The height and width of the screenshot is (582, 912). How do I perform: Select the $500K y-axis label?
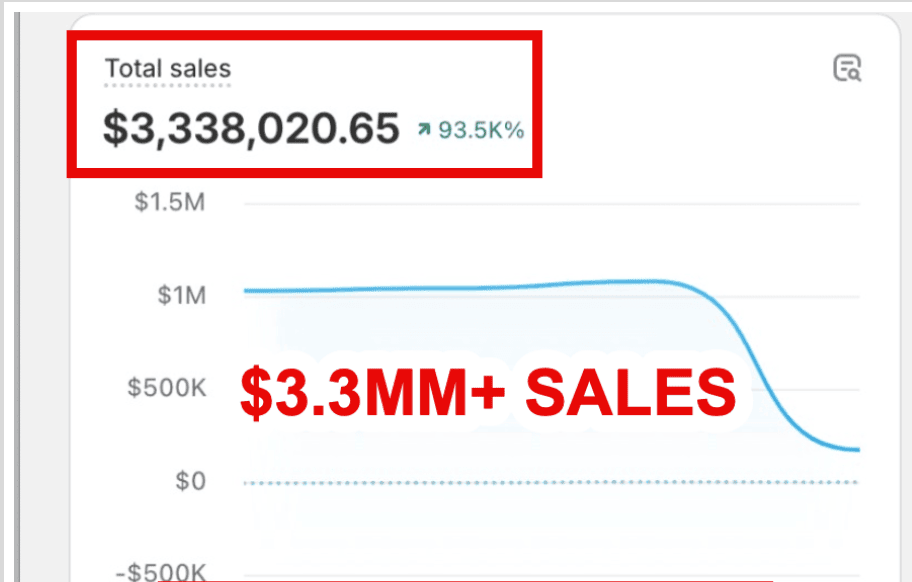tap(166, 388)
